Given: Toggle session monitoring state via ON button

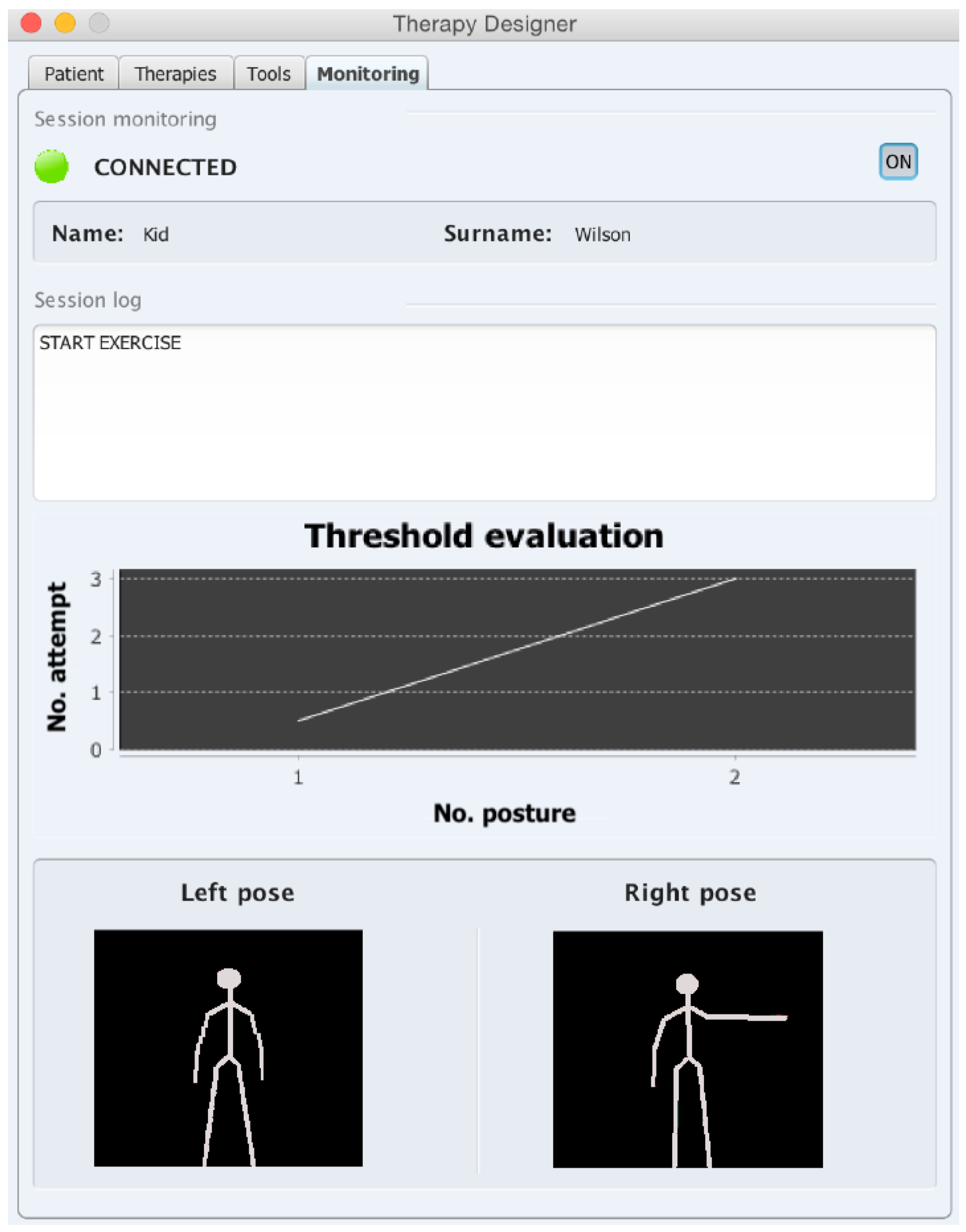Looking at the screenshot, I should point(900,162).
